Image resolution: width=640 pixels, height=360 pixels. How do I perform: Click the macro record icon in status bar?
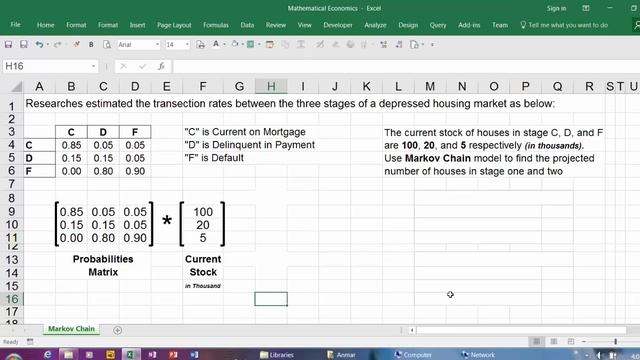[x=30, y=342]
